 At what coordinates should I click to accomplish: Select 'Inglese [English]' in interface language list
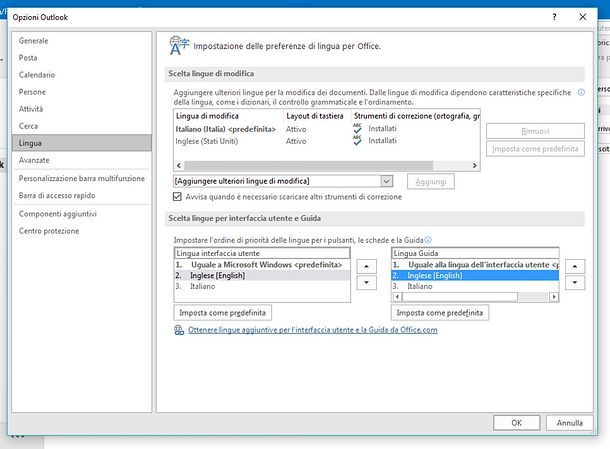[262, 275]
